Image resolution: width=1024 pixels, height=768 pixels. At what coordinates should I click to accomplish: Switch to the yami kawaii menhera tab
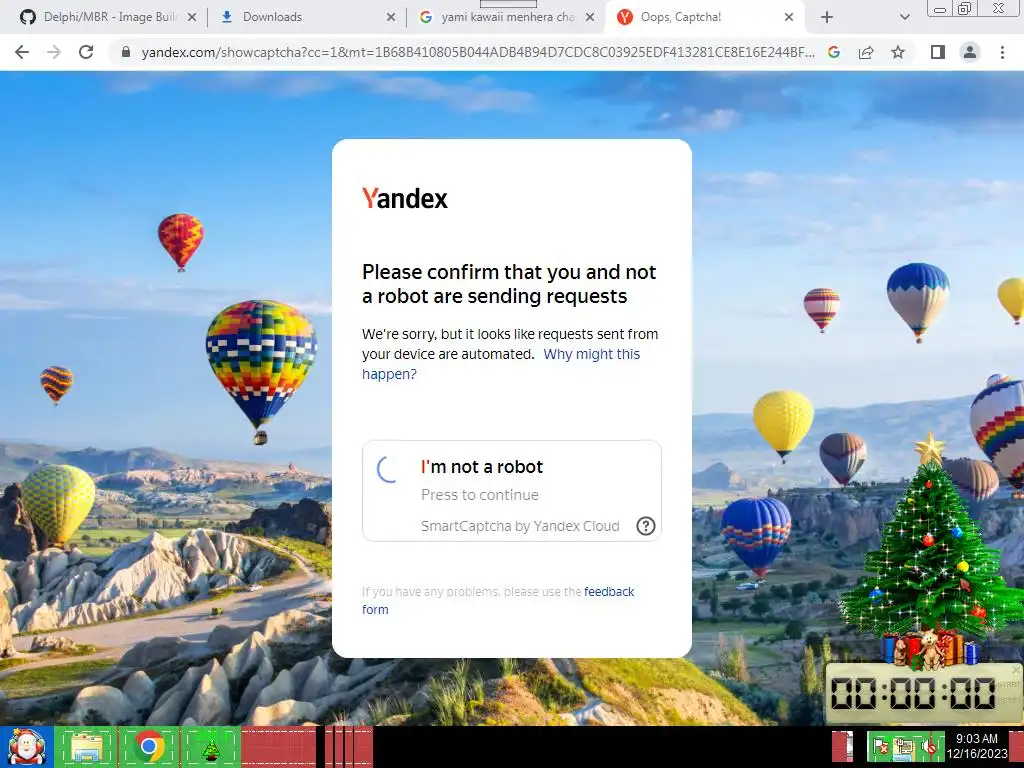[507, 17]
